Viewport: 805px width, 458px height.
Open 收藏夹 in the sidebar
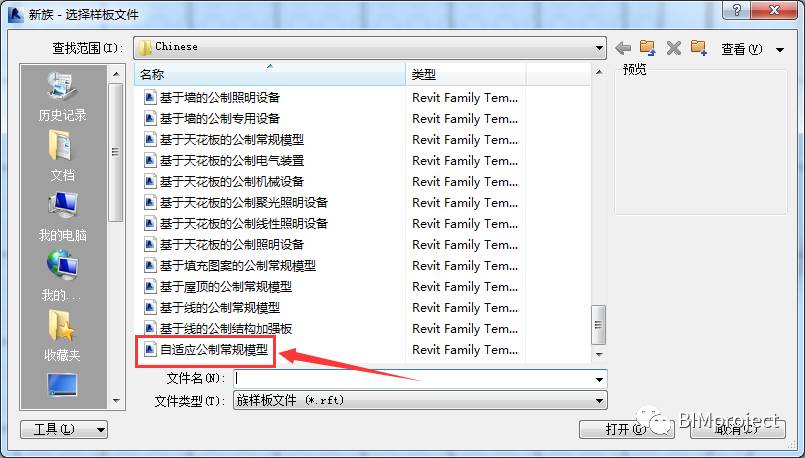62,336
